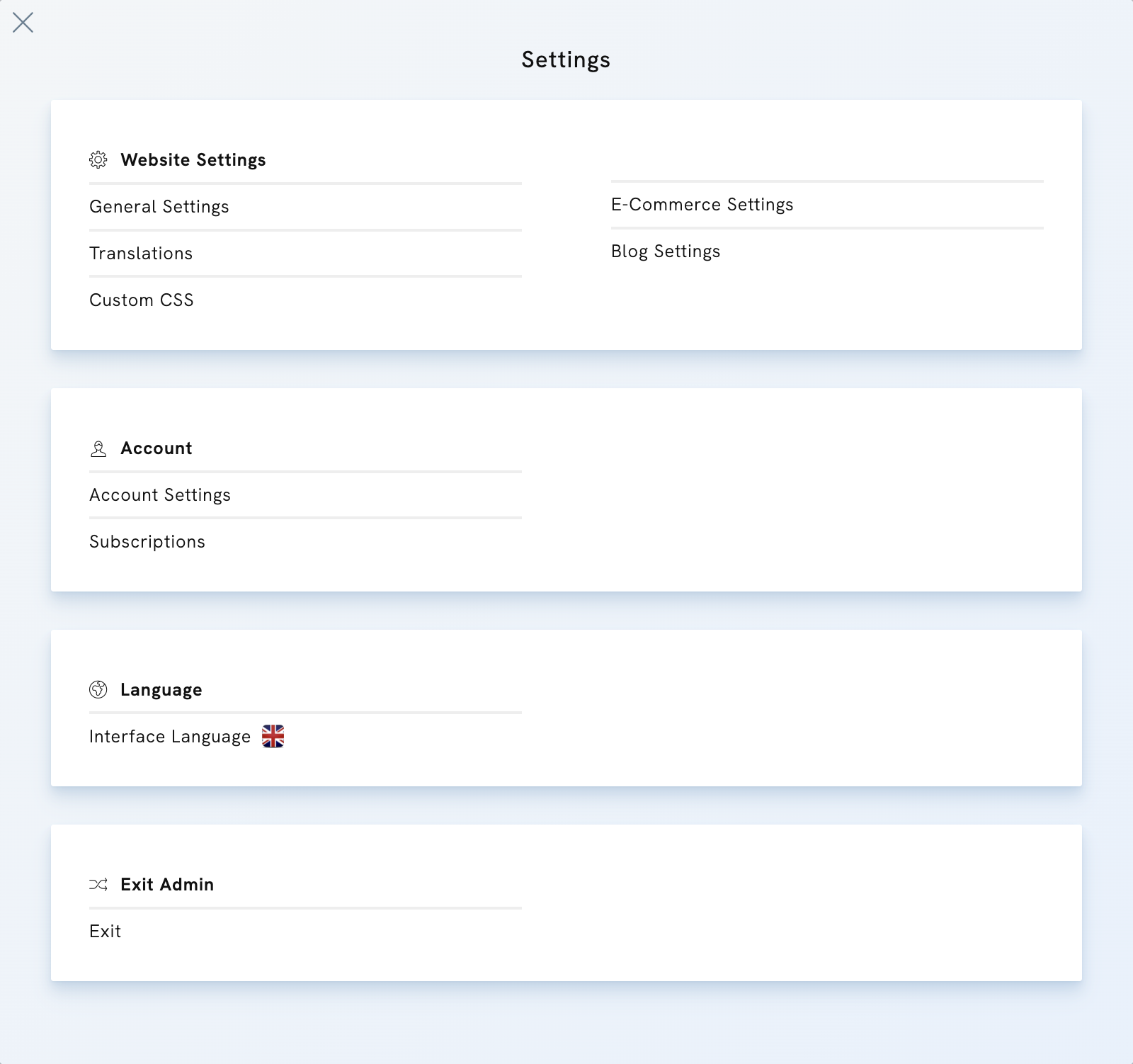This screenshot has width=1133, height=1064.
Task: Click Exit to leave the admin
Action: coord(105,931)
